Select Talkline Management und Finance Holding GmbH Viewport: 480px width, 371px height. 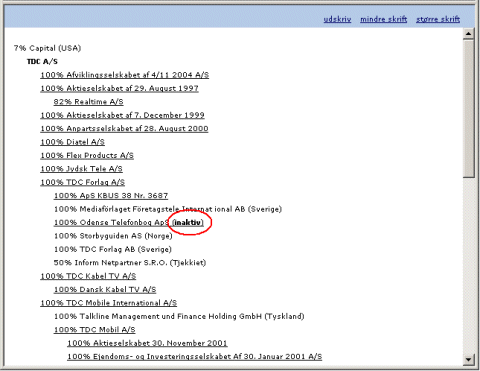pyautogui.click(x=179, y=316)
